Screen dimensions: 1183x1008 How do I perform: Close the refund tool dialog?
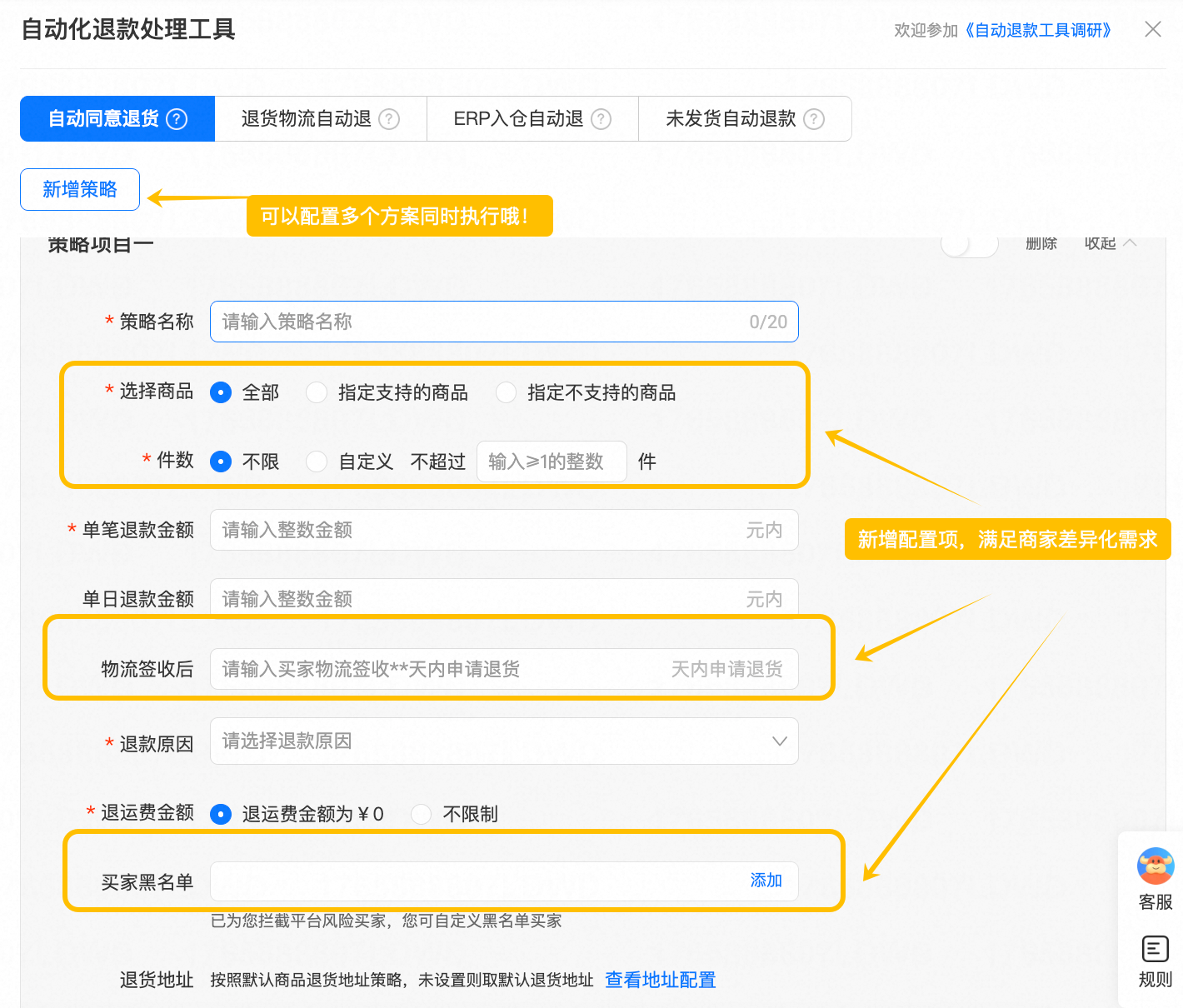pos(1153,30)
